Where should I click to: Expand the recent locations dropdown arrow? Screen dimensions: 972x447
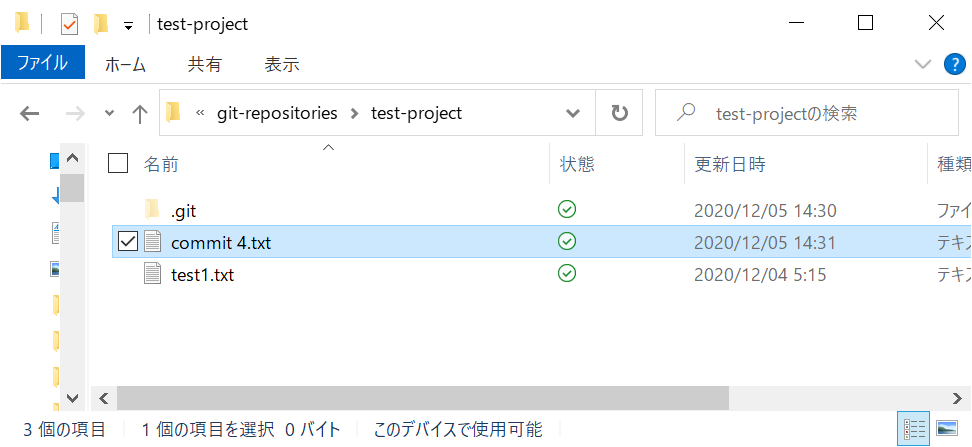110,113
